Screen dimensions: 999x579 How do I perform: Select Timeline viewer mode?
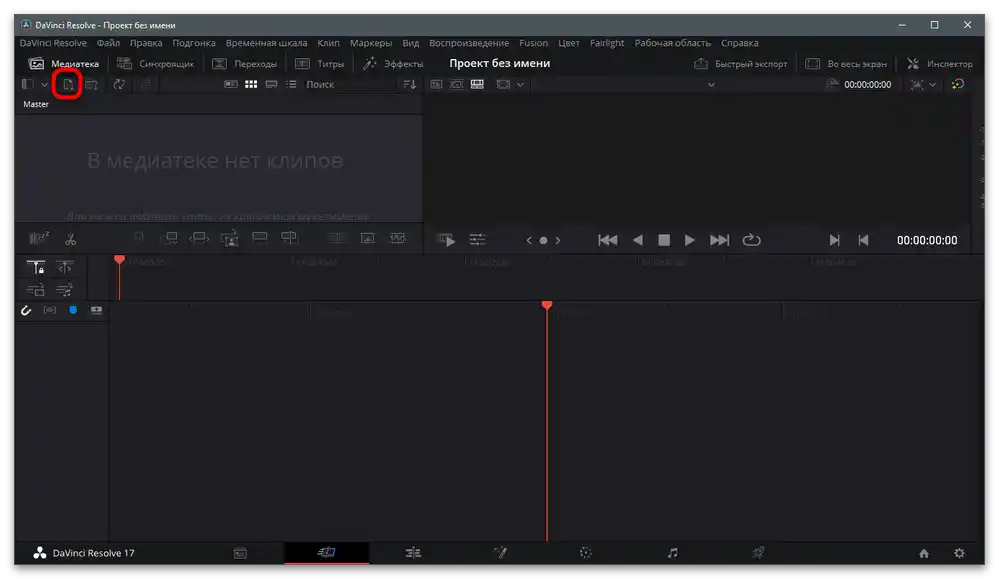click(x=477, y=84)
